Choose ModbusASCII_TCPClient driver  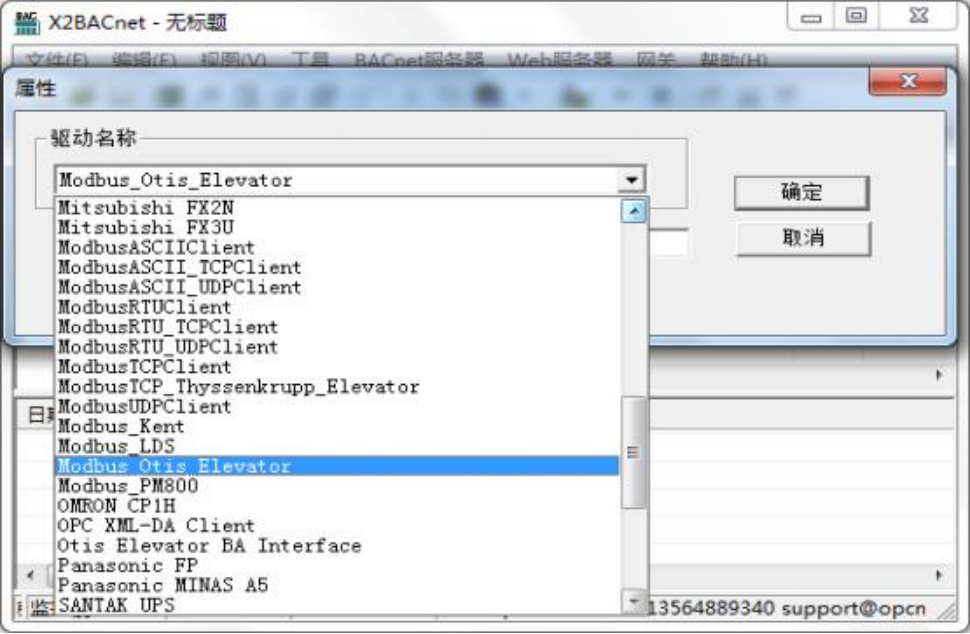coord(337,267)
